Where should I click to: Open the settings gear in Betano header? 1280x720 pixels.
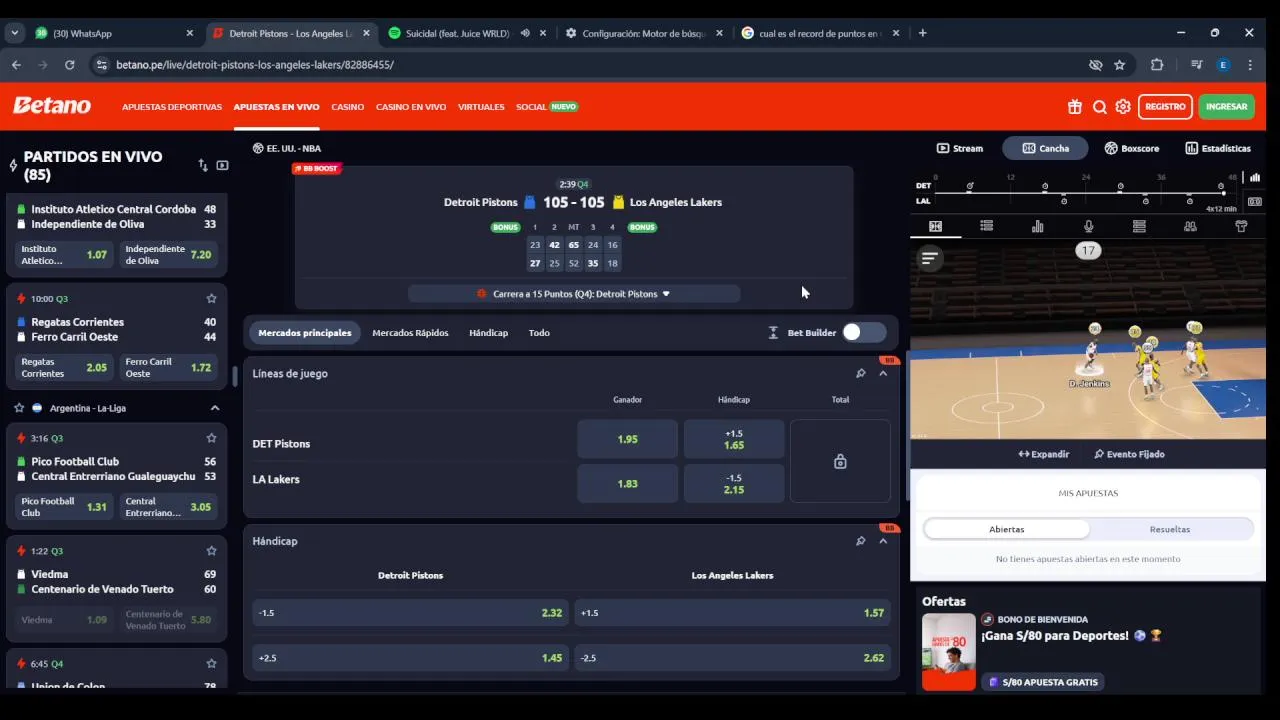click(x=1123, y=107)
